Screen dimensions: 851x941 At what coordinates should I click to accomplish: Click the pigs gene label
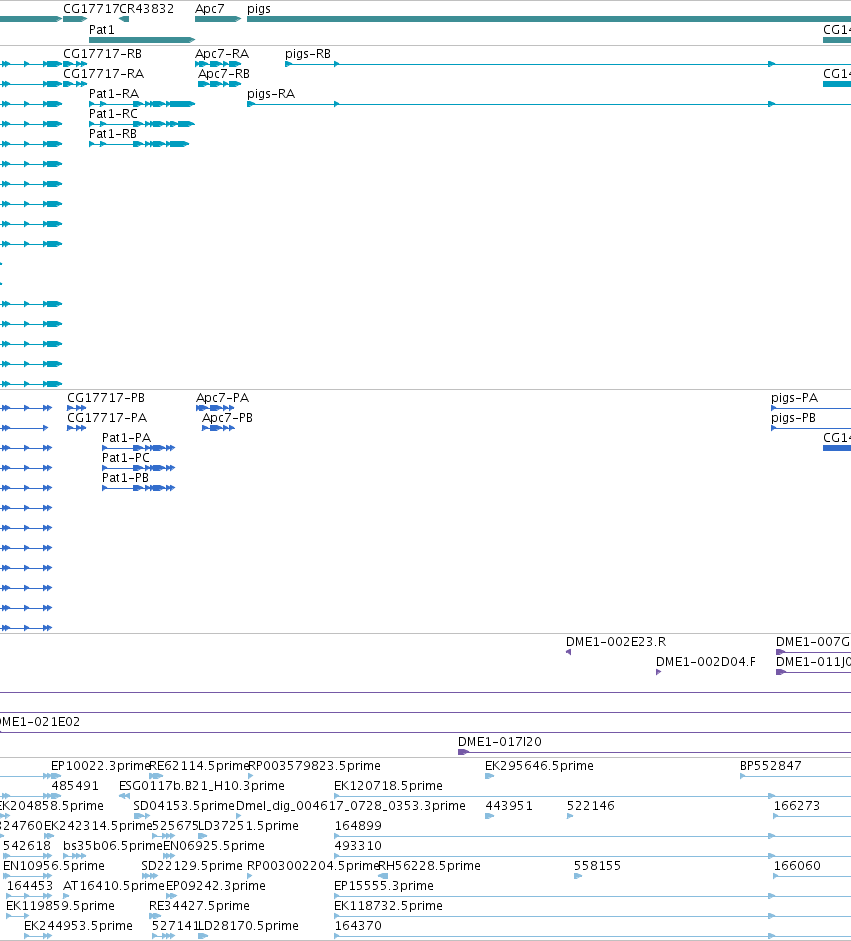pos(259,9)
